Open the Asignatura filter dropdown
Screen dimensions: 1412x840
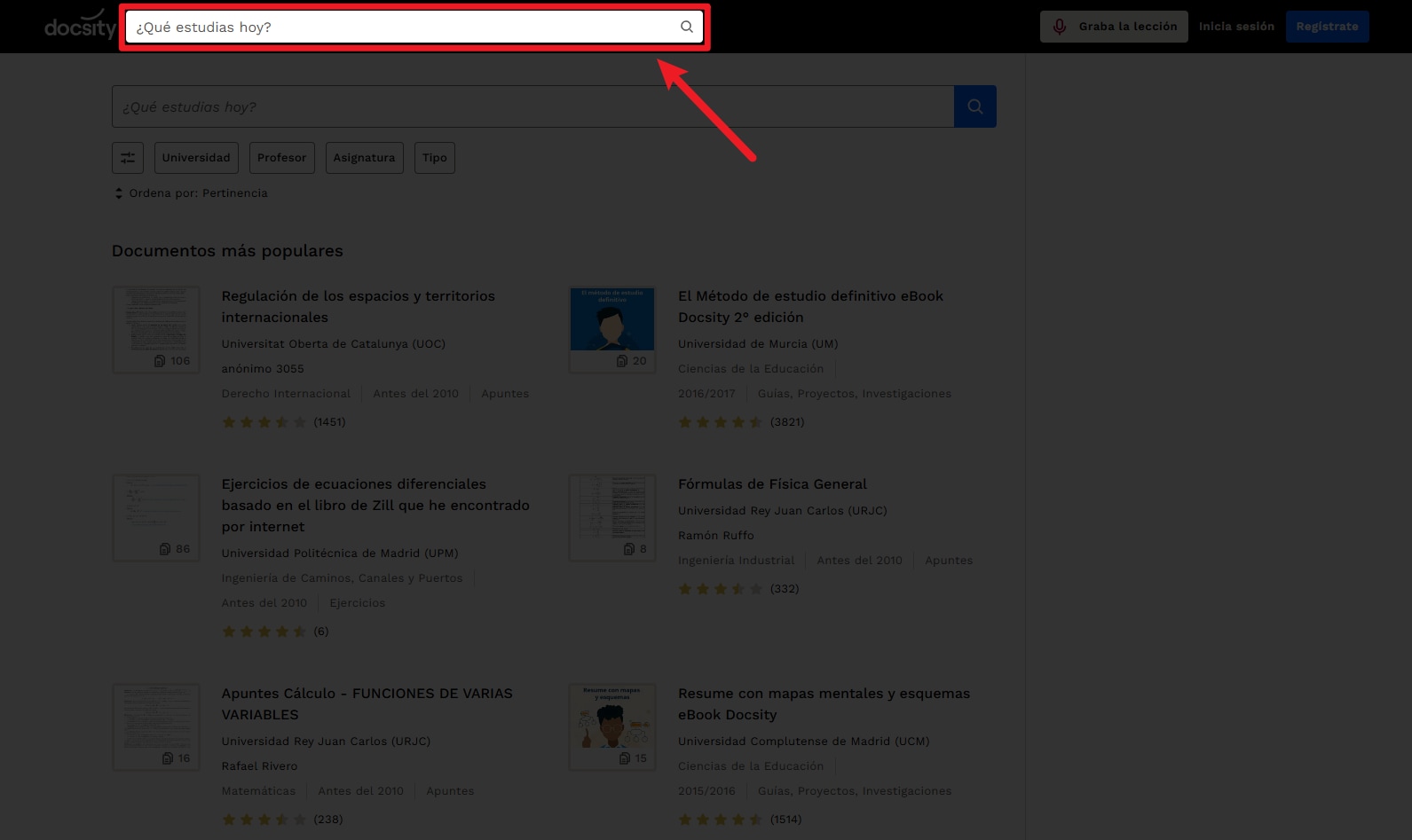pos(364,158)
